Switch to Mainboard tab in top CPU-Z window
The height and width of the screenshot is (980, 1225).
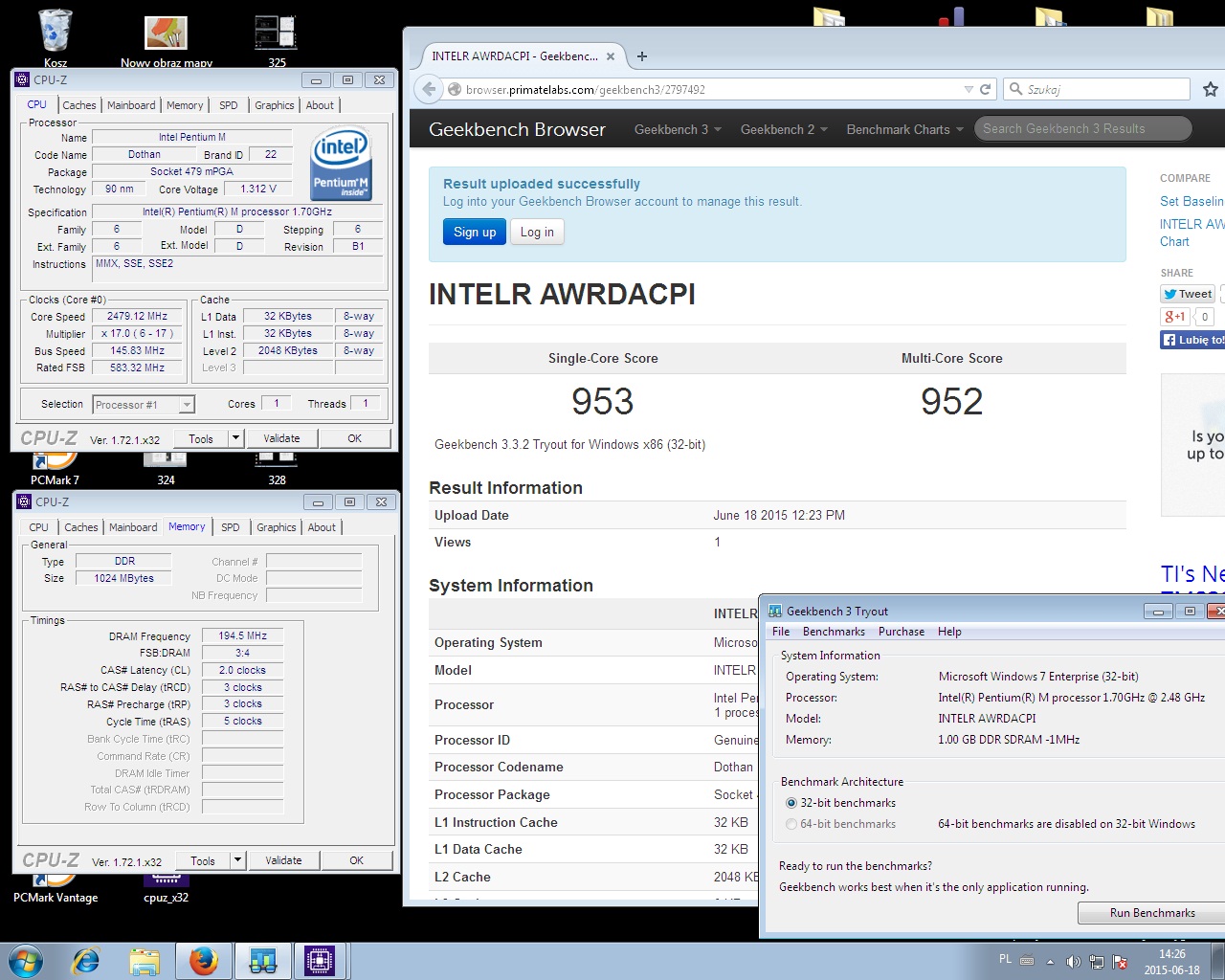[x=131, y=105]
